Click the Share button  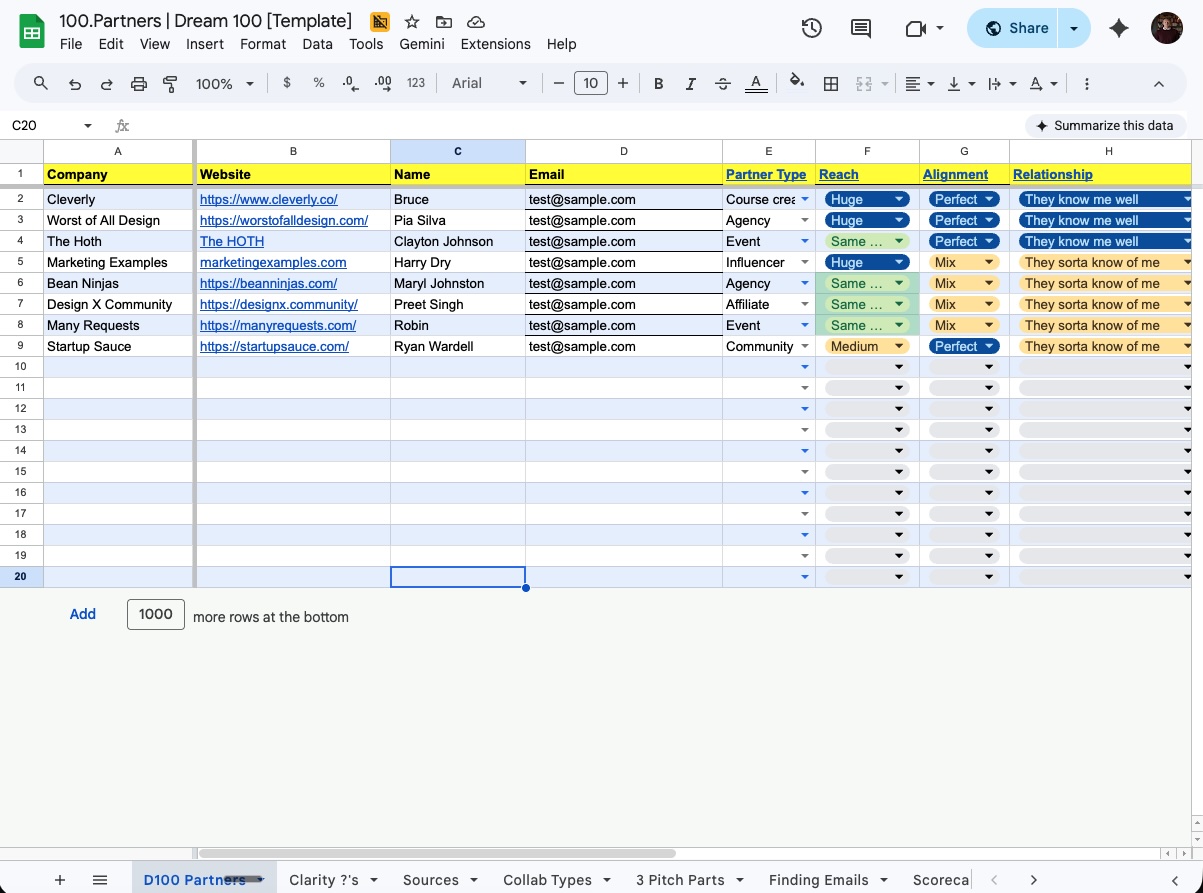[x=1016, y=28]
